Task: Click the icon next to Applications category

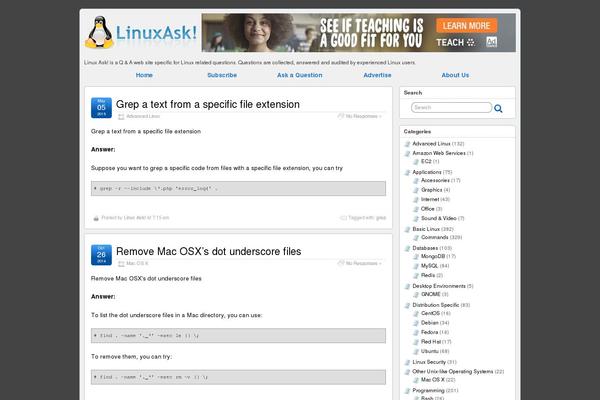Action: pyautogui.click(x=408, y=172)
